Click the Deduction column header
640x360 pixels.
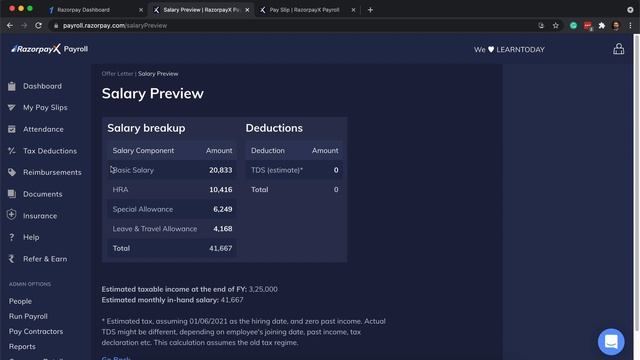[268, 151]
